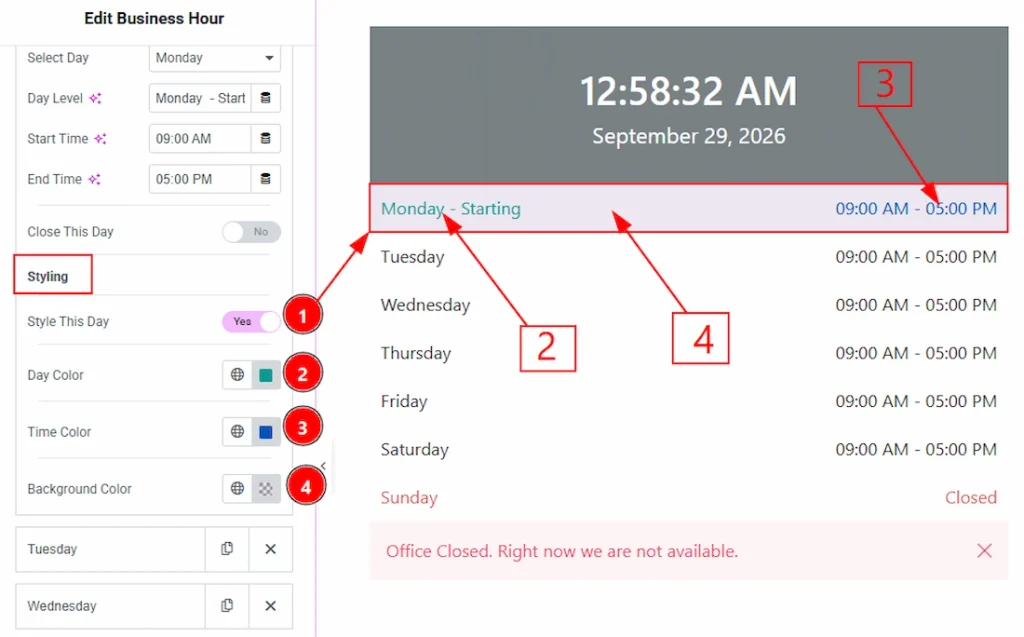Expand the Wednesday repeater item
Screen dimensions: 1024x637
click(x=110, y=606)
